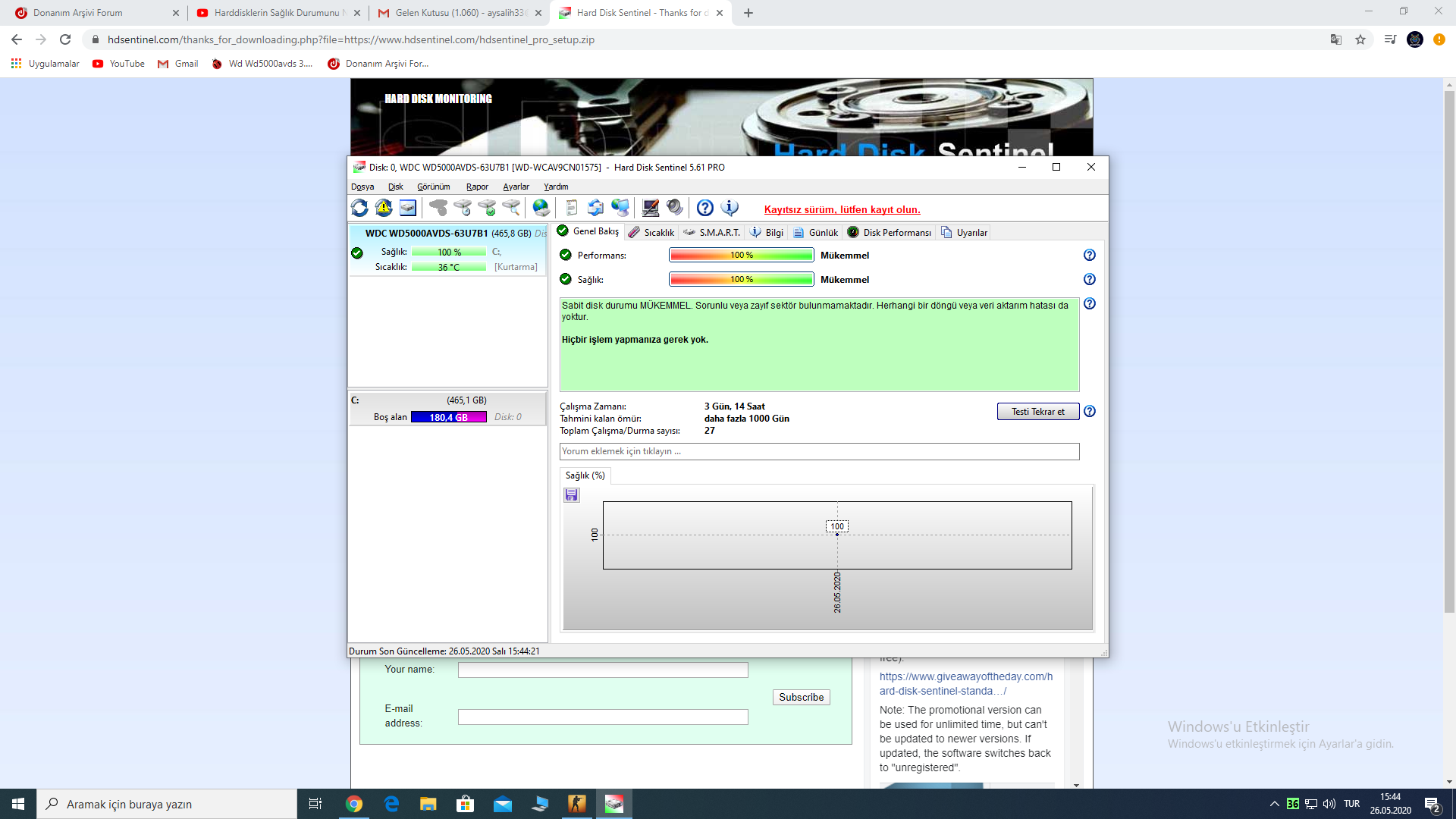Click the Sağlık 100% bar in overview
The image size is (1456, 819).
pyautogui.click(x=742, y=280)
